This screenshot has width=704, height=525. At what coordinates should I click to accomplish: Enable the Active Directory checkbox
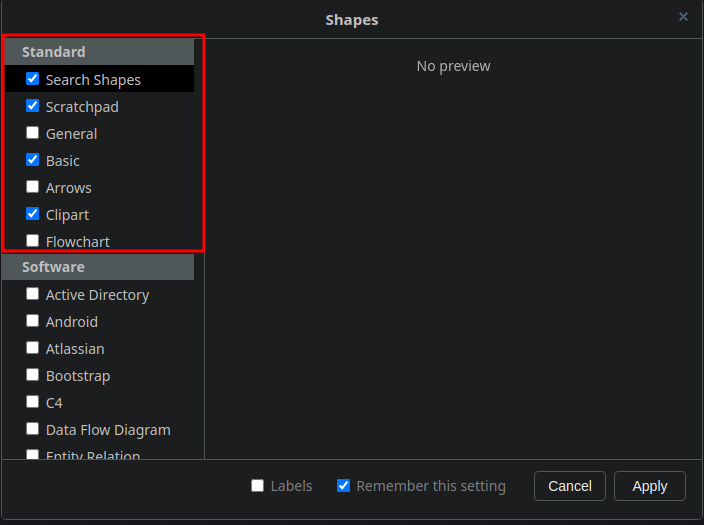33,294
